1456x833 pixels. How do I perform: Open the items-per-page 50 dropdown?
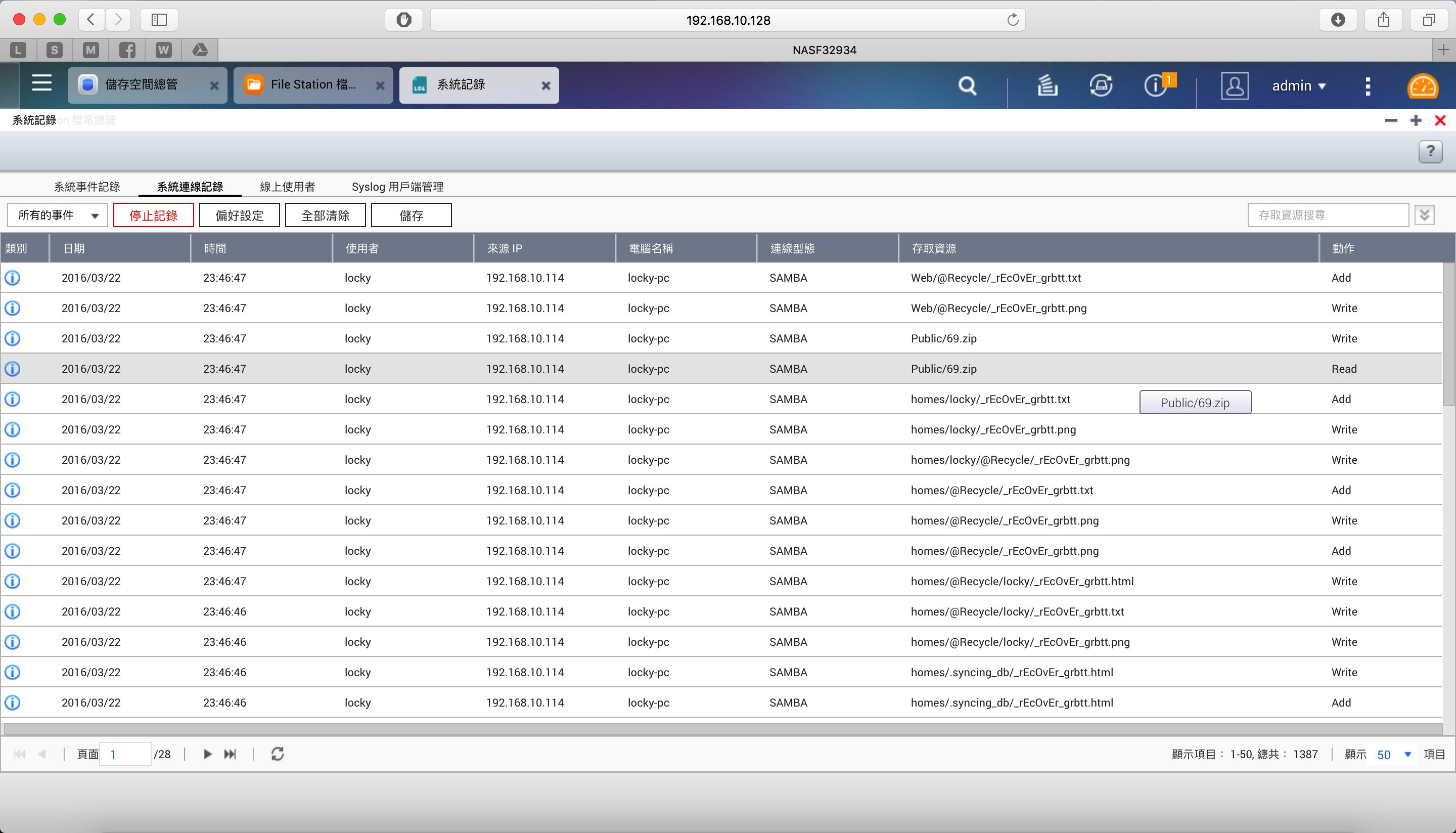1393,754
